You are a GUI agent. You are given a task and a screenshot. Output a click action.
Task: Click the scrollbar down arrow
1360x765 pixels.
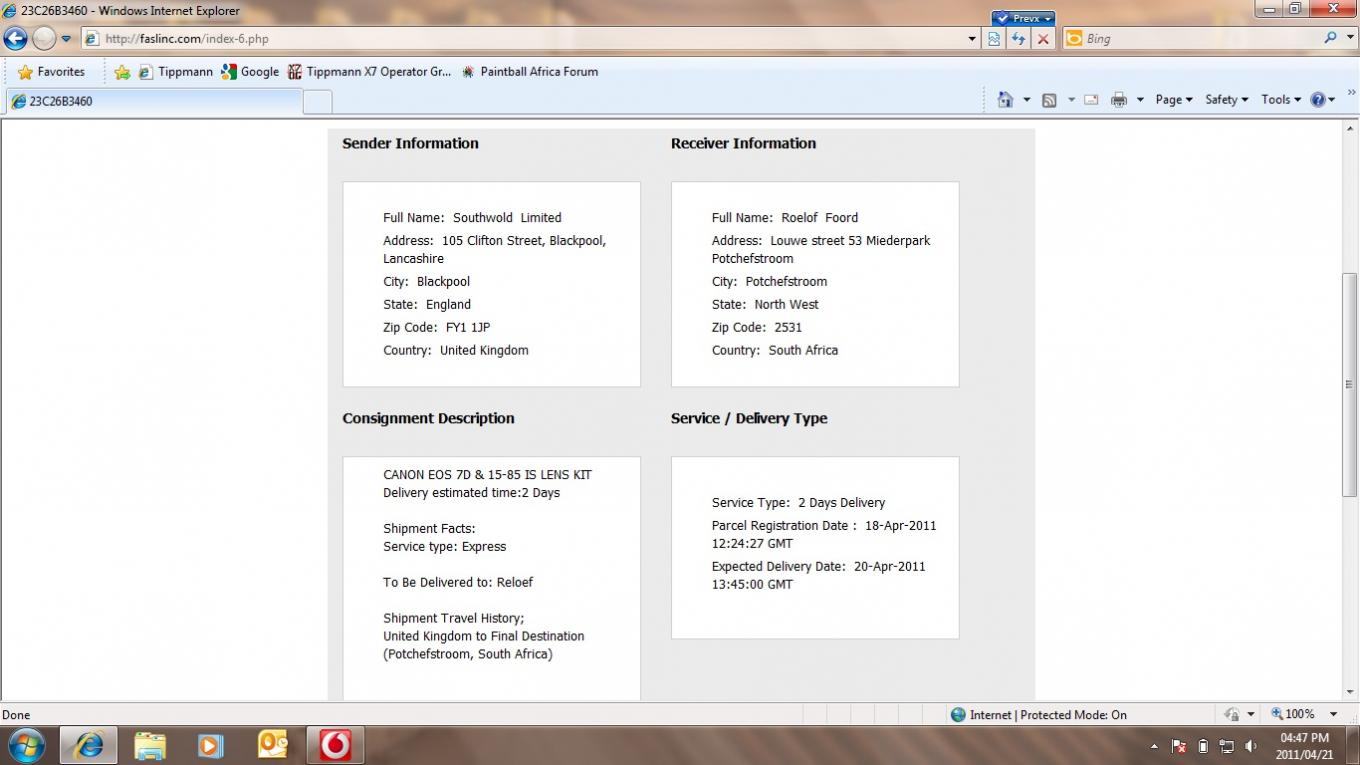[x=1350, y=692]
